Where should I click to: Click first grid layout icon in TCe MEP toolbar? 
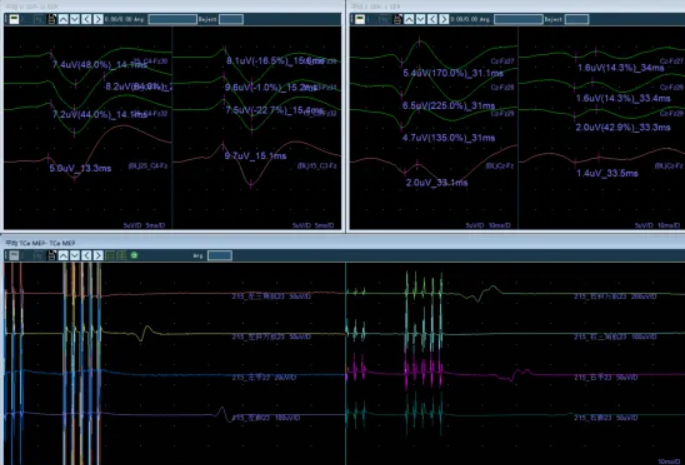[110, 255]
